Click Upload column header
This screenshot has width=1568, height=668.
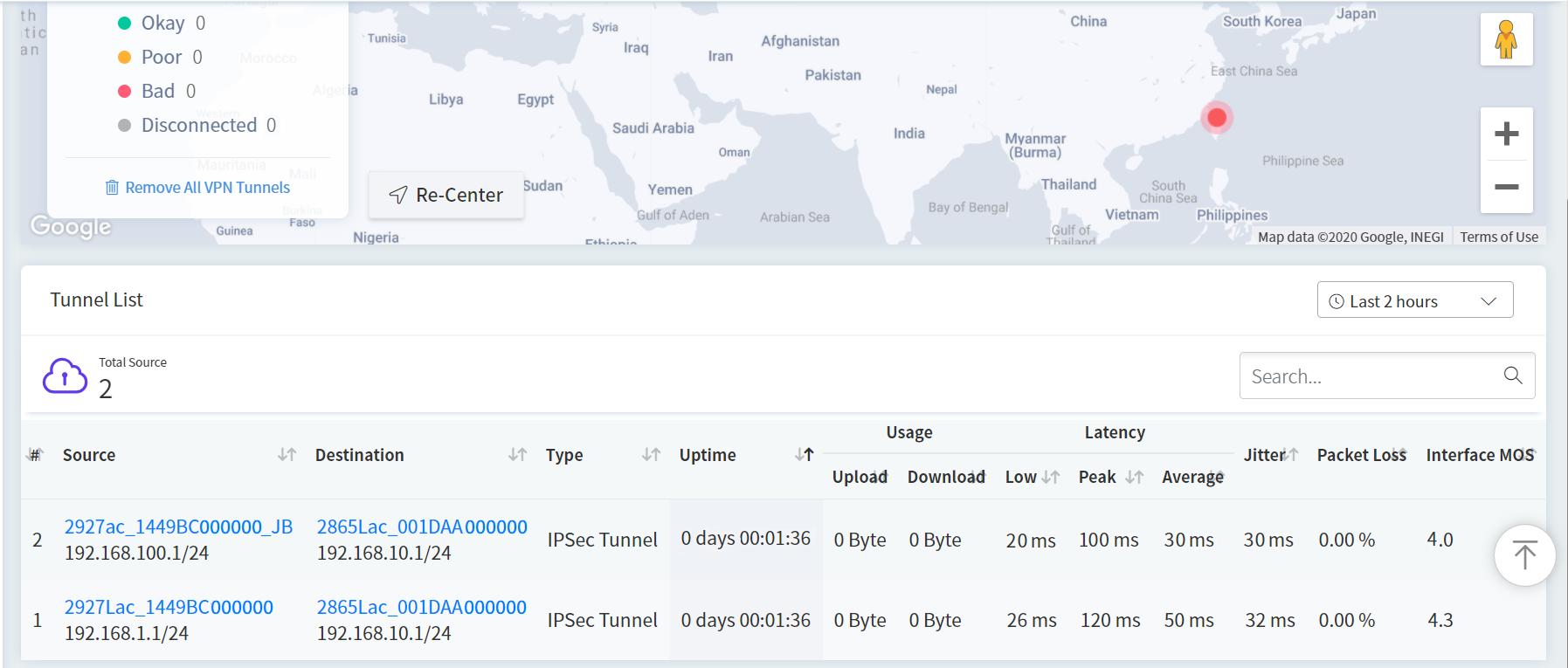coord(860,477)
